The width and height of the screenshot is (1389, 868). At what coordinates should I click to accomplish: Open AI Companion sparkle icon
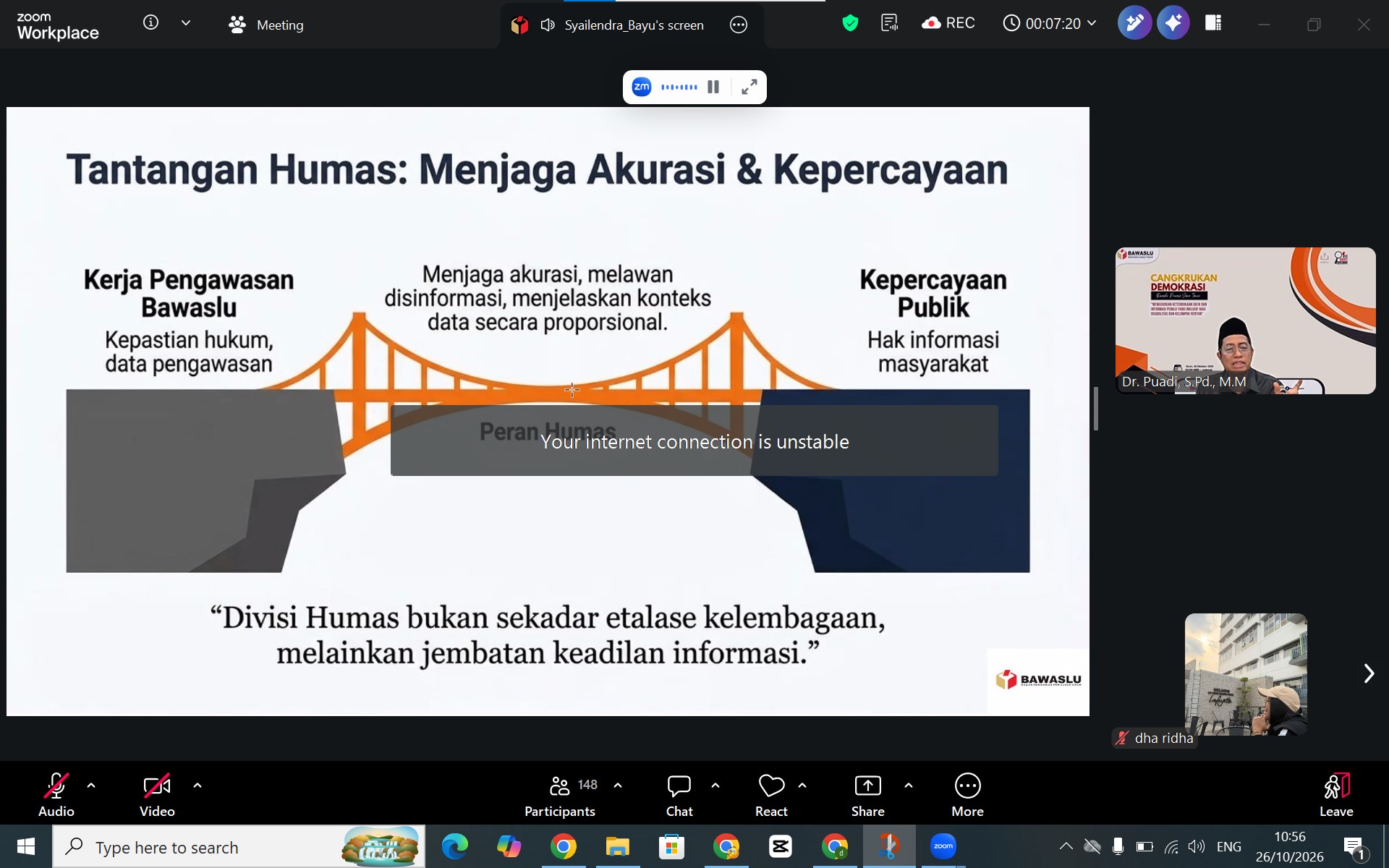click(1173, 23)
